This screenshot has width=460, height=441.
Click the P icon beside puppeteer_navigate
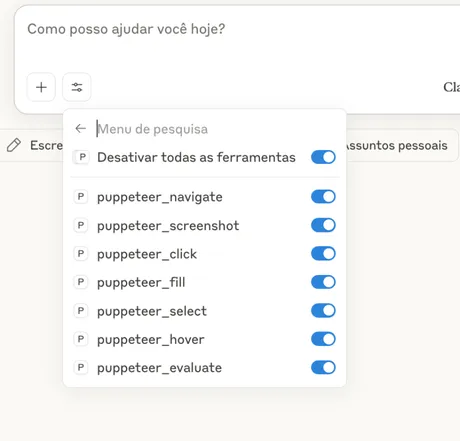(81, 197)
